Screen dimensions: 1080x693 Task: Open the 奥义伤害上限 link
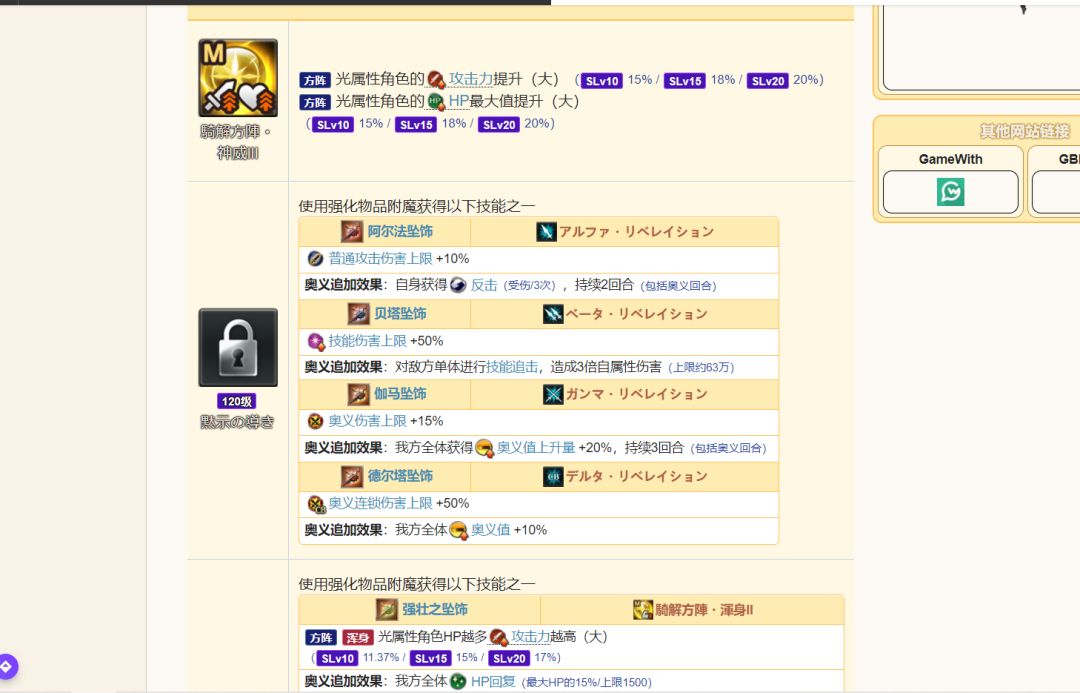pyautogui.click(x=367, y=421)
